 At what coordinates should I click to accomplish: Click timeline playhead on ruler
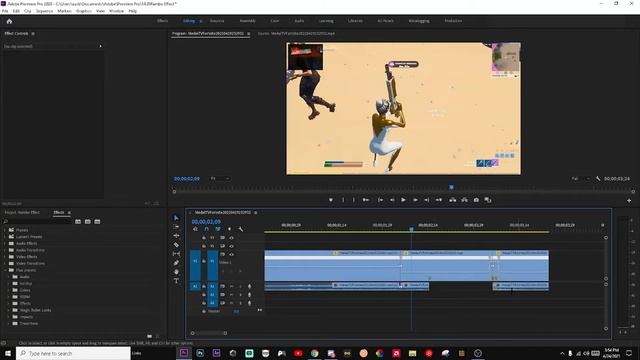pos(411,229)
